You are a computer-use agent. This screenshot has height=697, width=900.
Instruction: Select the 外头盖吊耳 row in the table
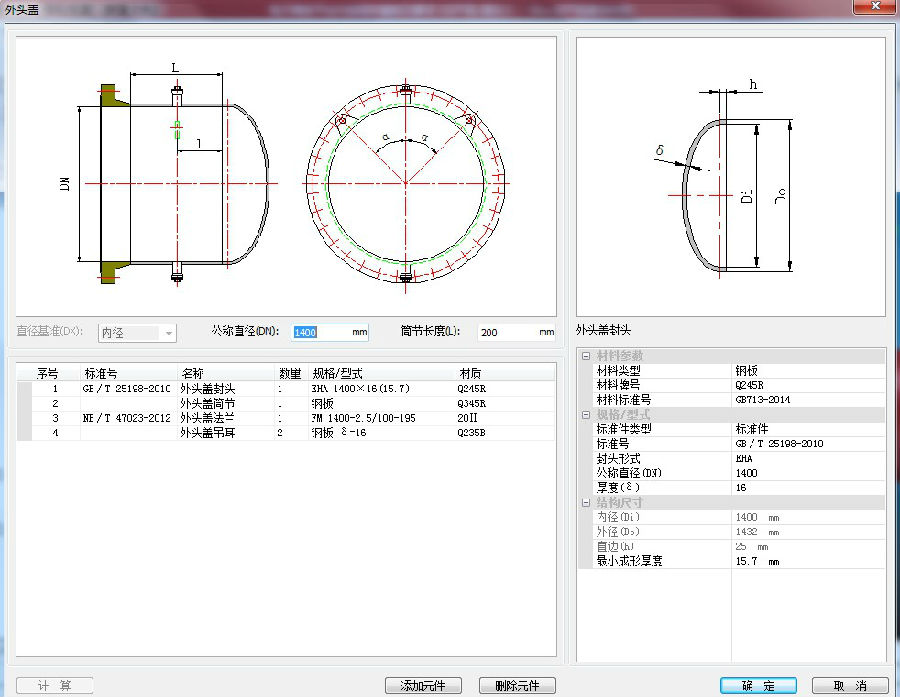pyautogui.click(x=286, y=433)
